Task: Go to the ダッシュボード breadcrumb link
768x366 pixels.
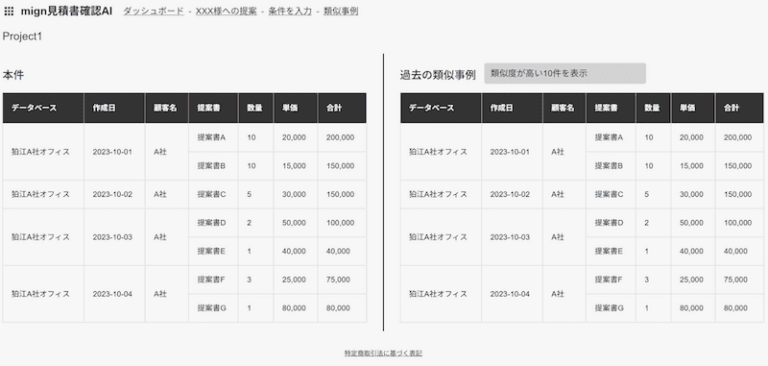Action: click(x=153, y=11)
